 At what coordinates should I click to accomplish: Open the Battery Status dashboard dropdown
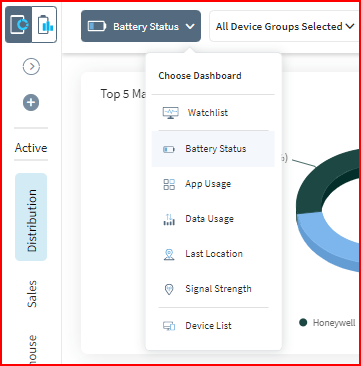coord(141,26)
